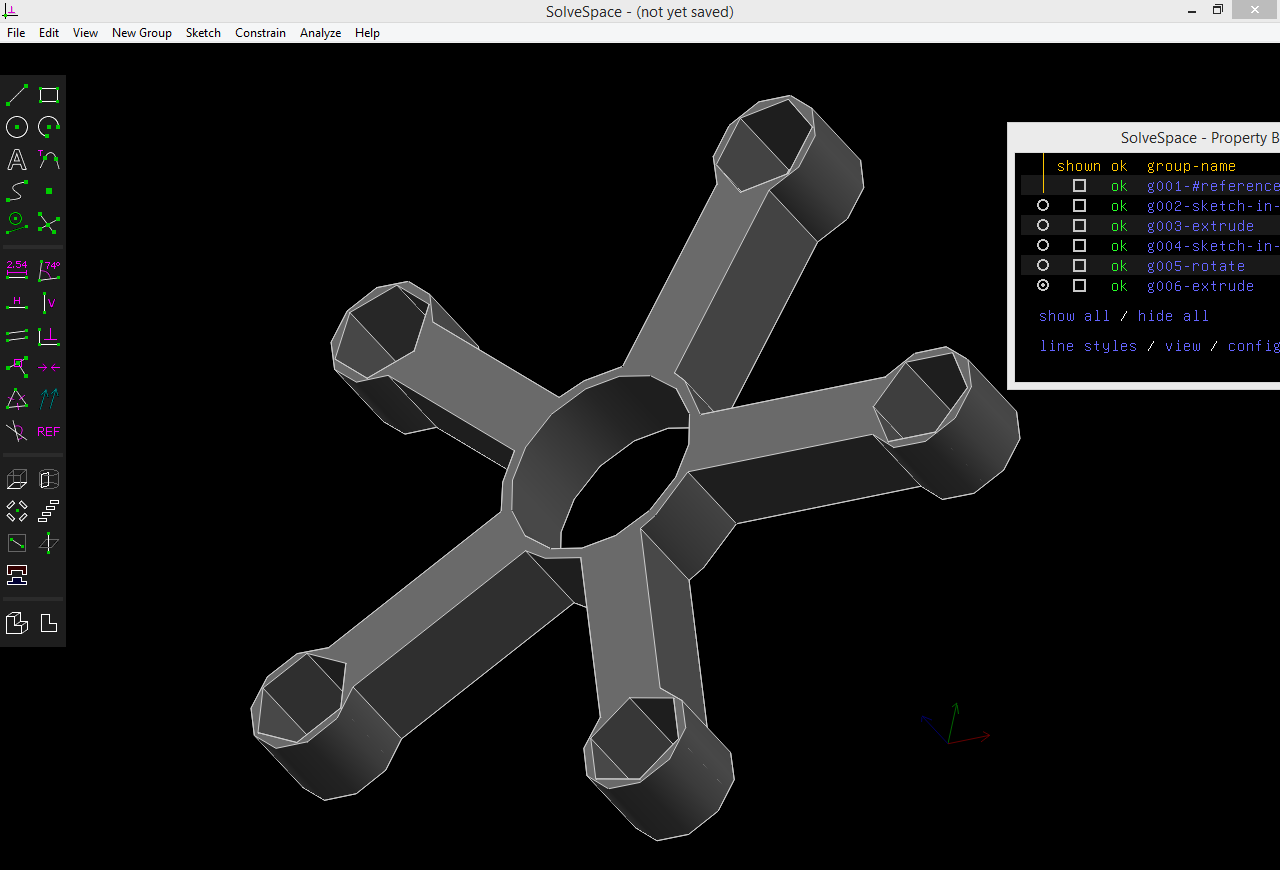
Task: Create new sketch in workplane group
Action: (x=17, y=543)
